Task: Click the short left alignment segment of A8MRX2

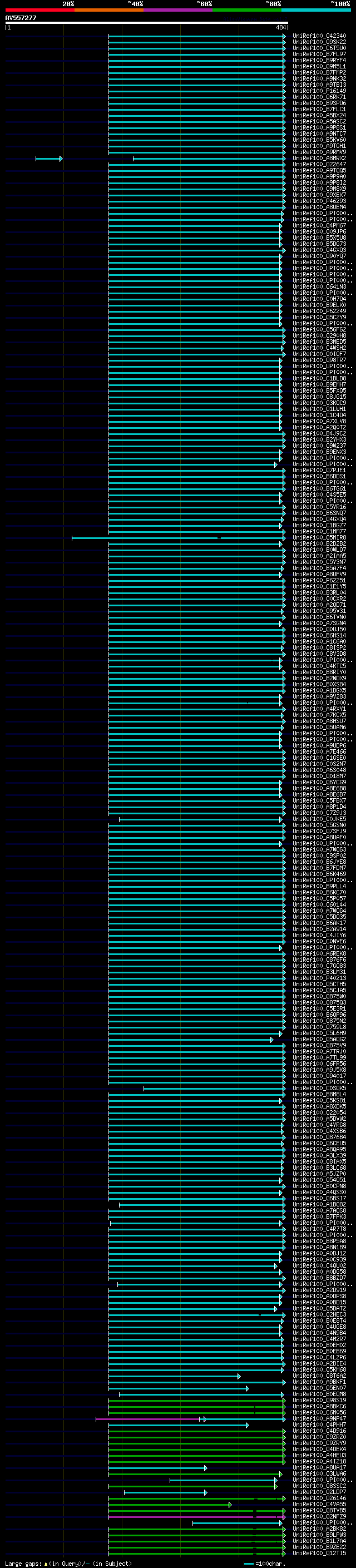Action: coord(49,159)
